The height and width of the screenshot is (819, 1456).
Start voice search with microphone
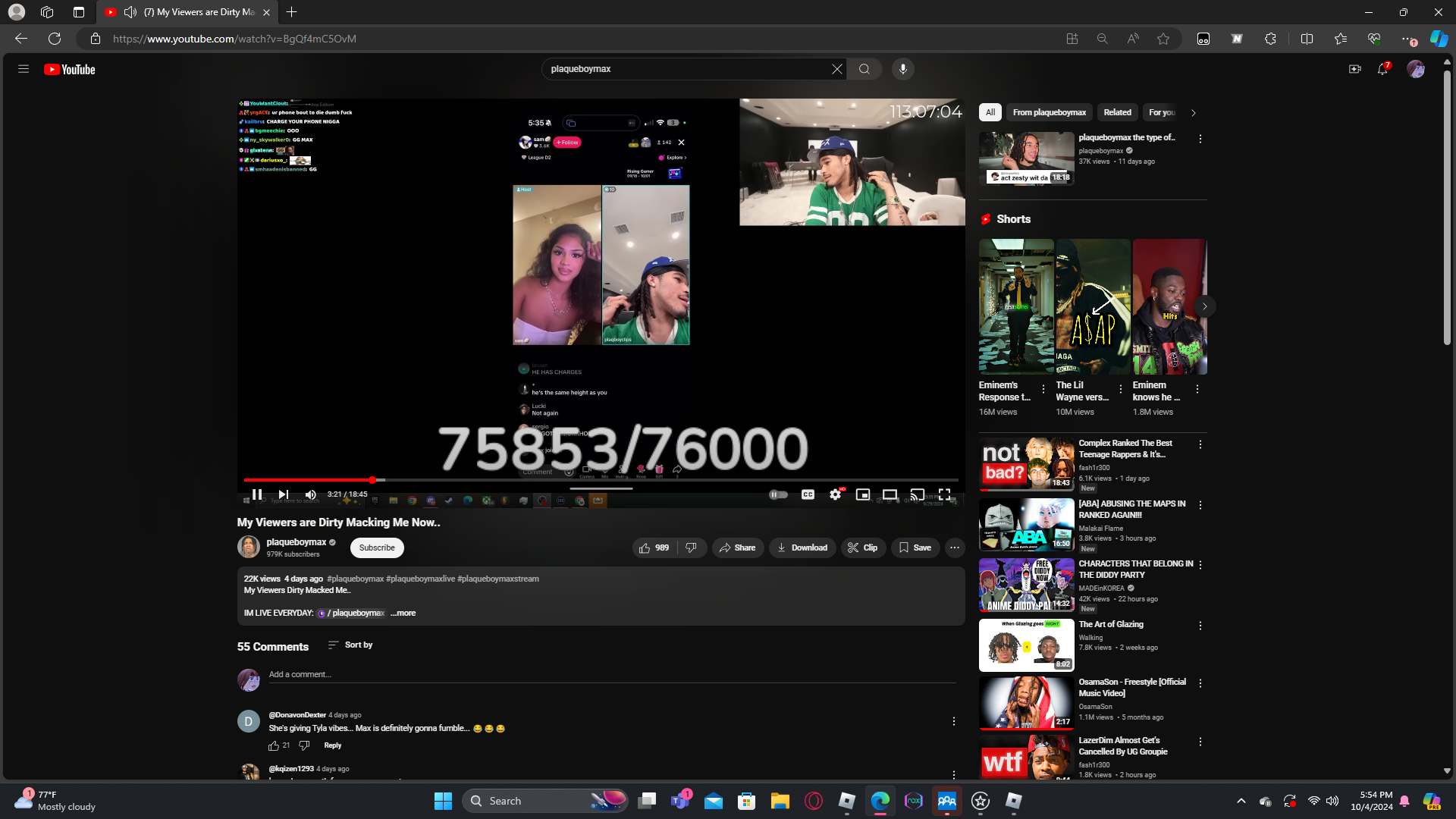(902, 69)
